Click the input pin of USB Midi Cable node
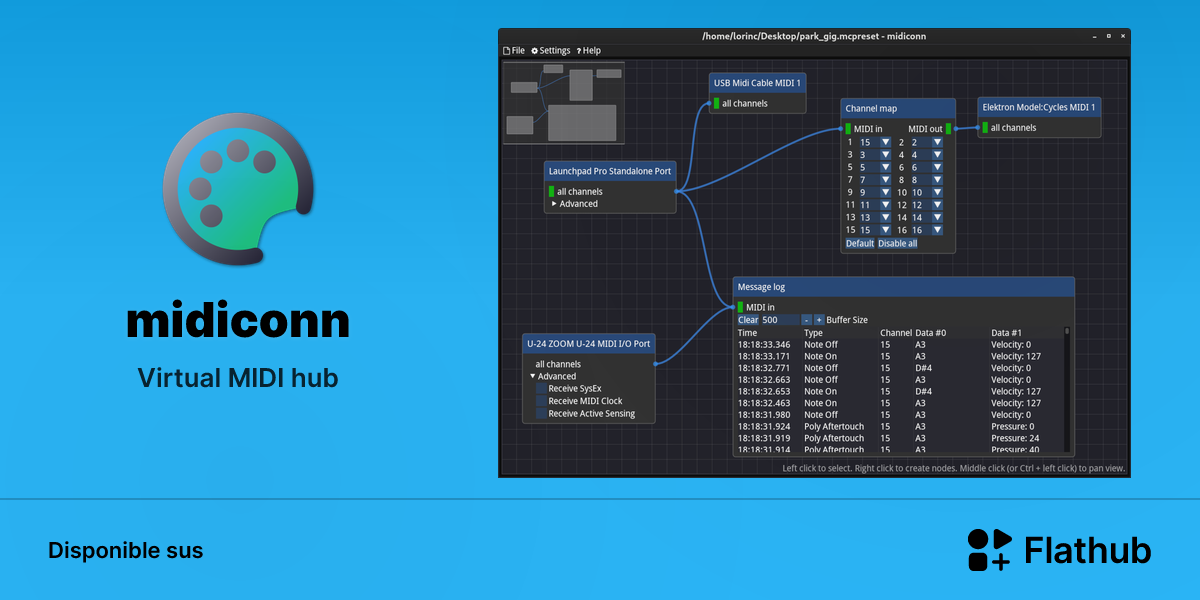The width and height of the screenshot is (1200, 600). pos(709,103)
